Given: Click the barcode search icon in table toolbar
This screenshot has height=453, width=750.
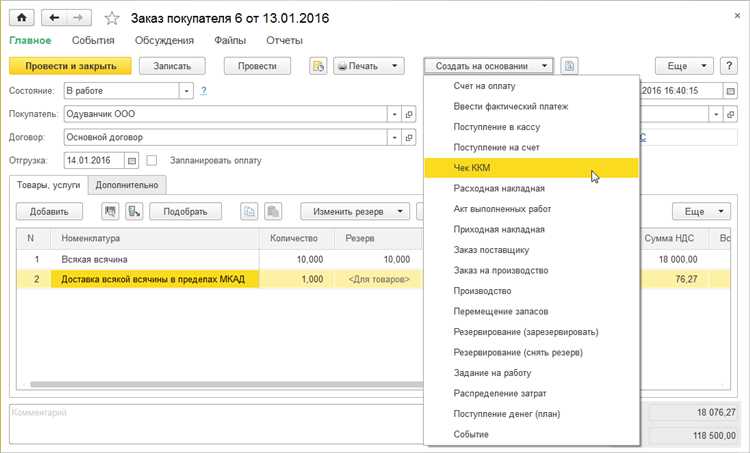Looking at the screenshot, I should (110, 211).
